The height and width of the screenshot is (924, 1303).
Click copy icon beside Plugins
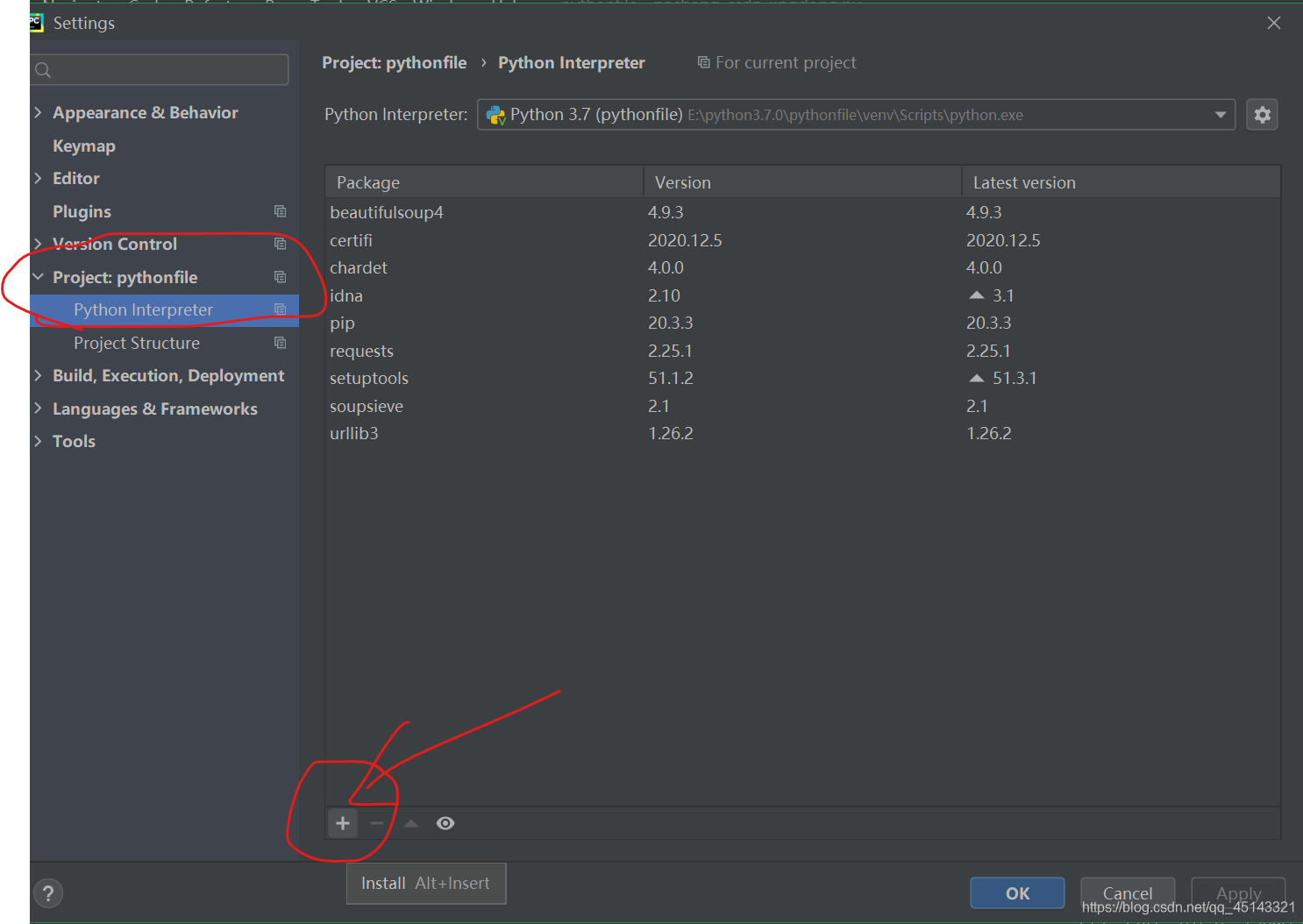coord(280,211)
